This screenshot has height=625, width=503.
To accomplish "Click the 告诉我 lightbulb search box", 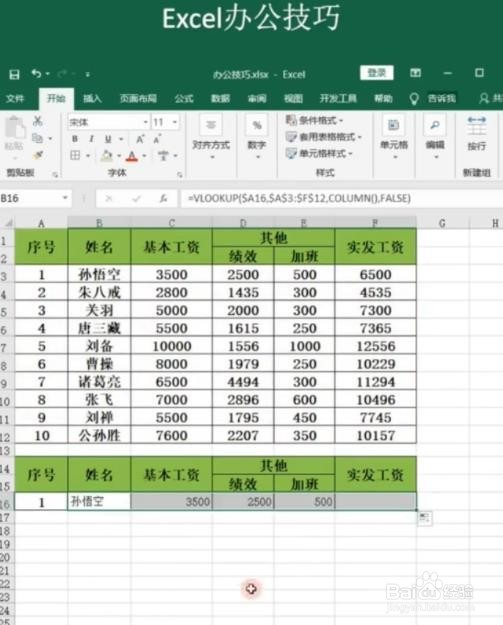I will coord(434,98).
